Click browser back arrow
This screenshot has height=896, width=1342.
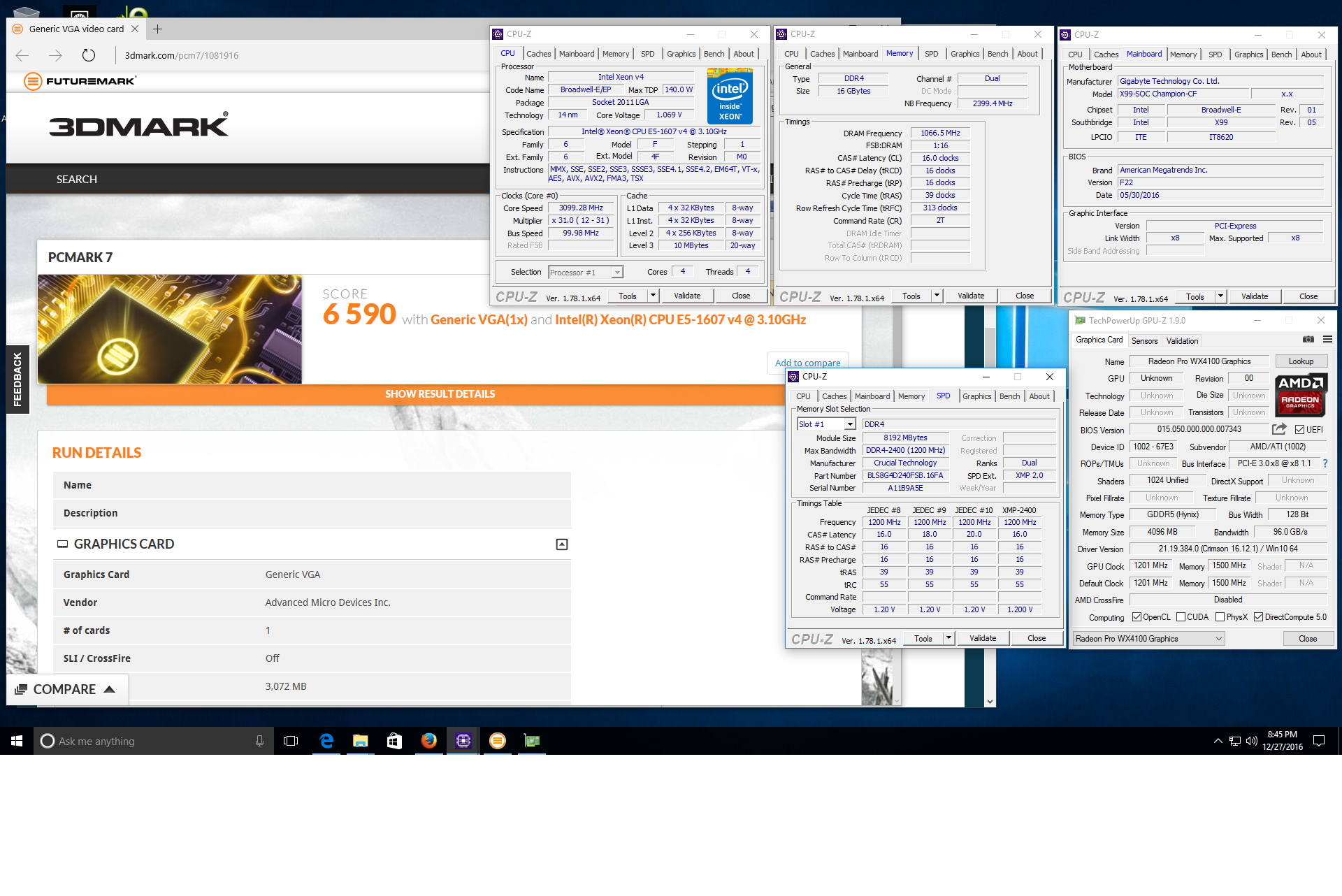tap(22, 55)
